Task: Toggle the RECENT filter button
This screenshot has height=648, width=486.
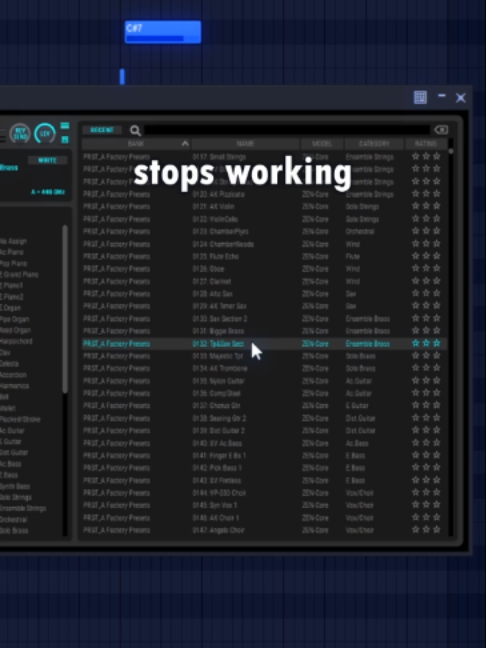Action: tap(102, 130)
